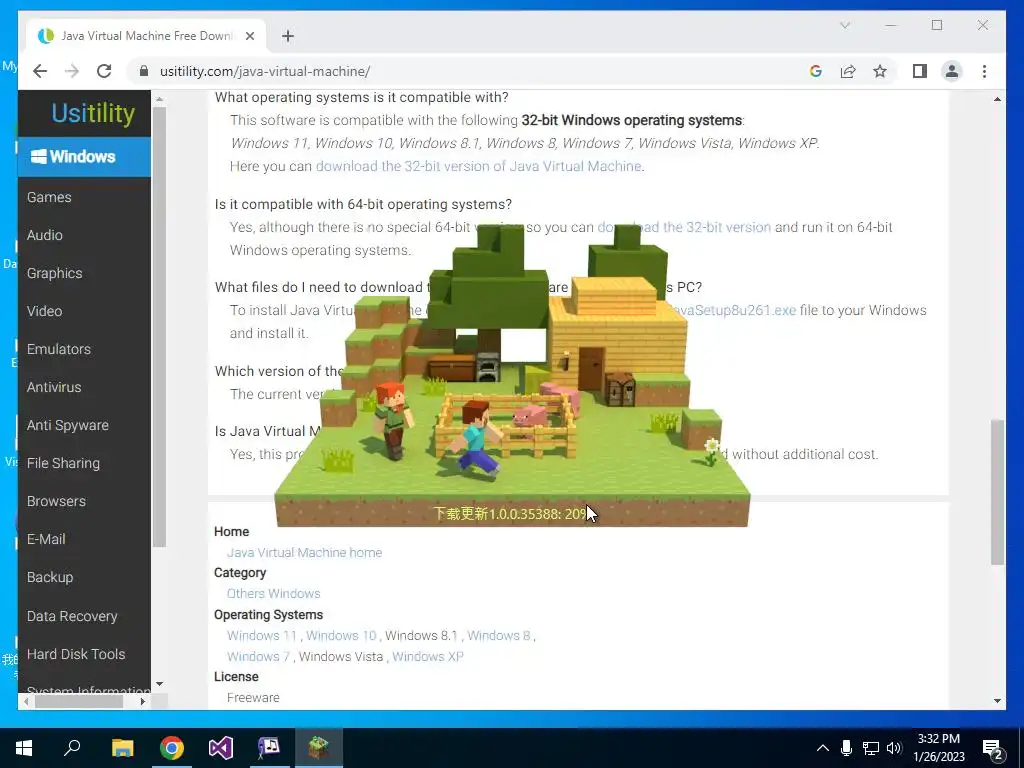Click the sidebar scroll-down arrow
The width and height of the screenshot is (1024, 768).
pyautogui.click(x=159, y=684)
